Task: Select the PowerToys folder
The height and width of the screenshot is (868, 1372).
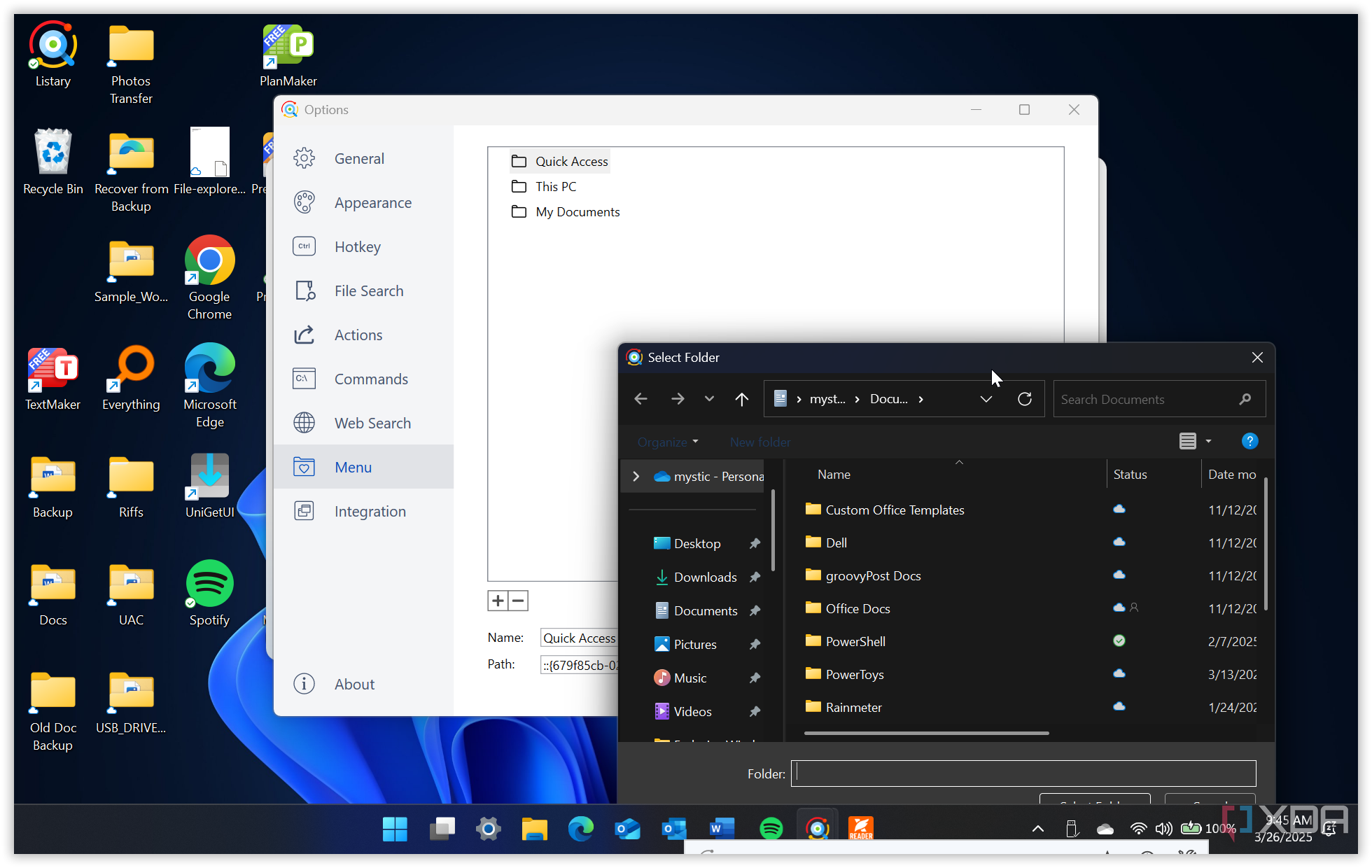Action: [844, 675]
